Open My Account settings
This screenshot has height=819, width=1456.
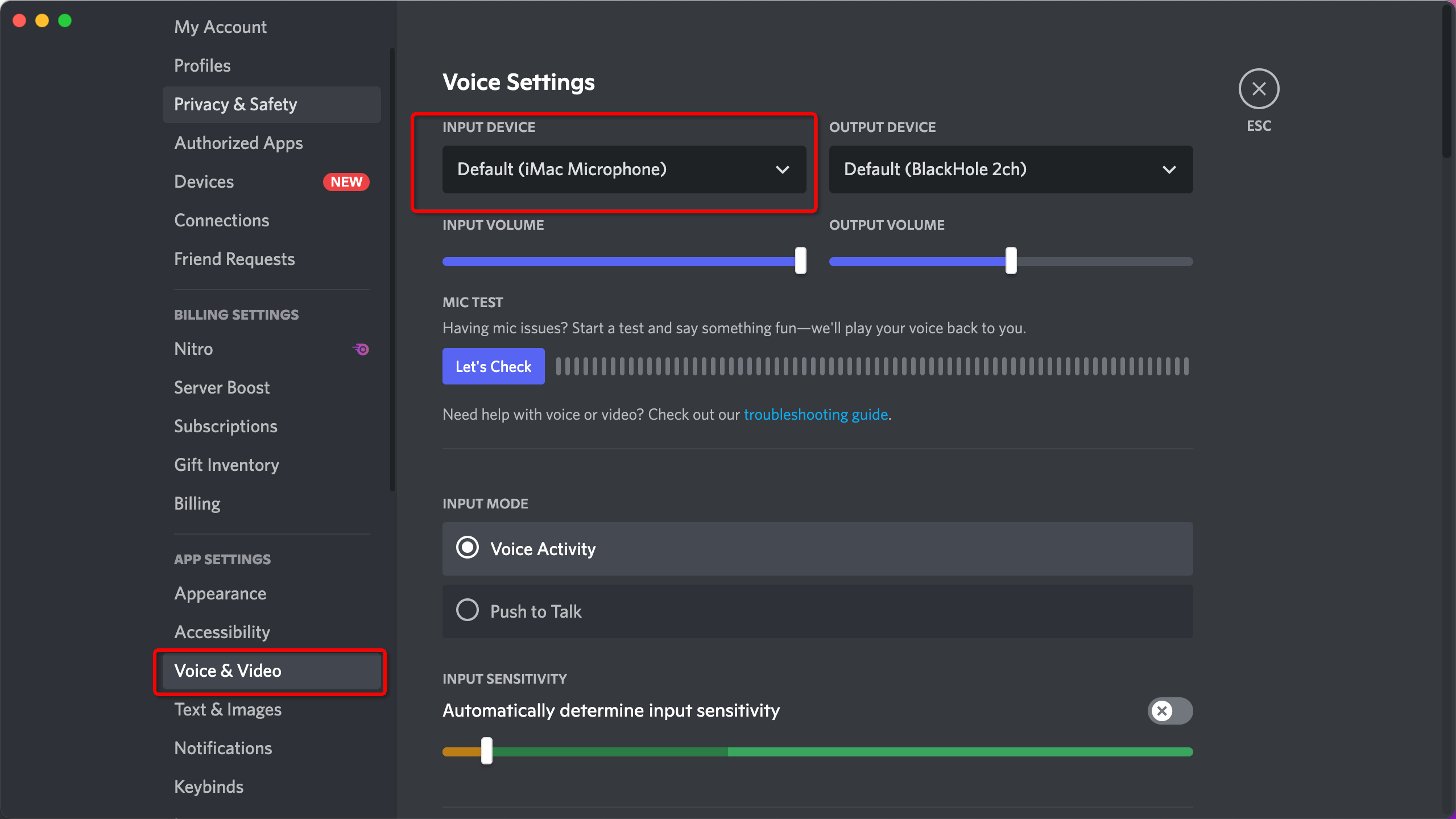coord(221,27)
